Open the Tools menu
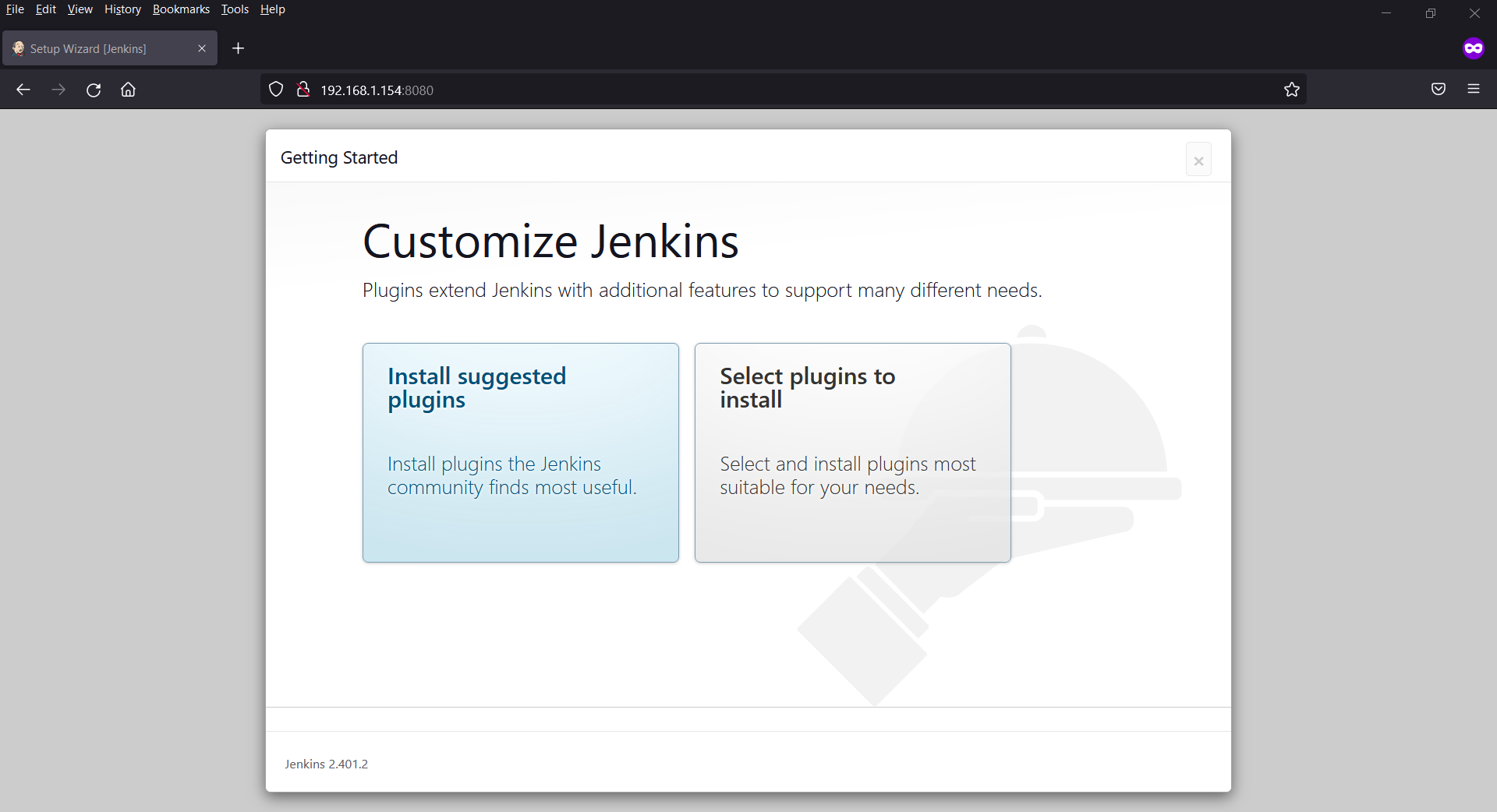Viewport: 1497px width, 812px height. 235,9
